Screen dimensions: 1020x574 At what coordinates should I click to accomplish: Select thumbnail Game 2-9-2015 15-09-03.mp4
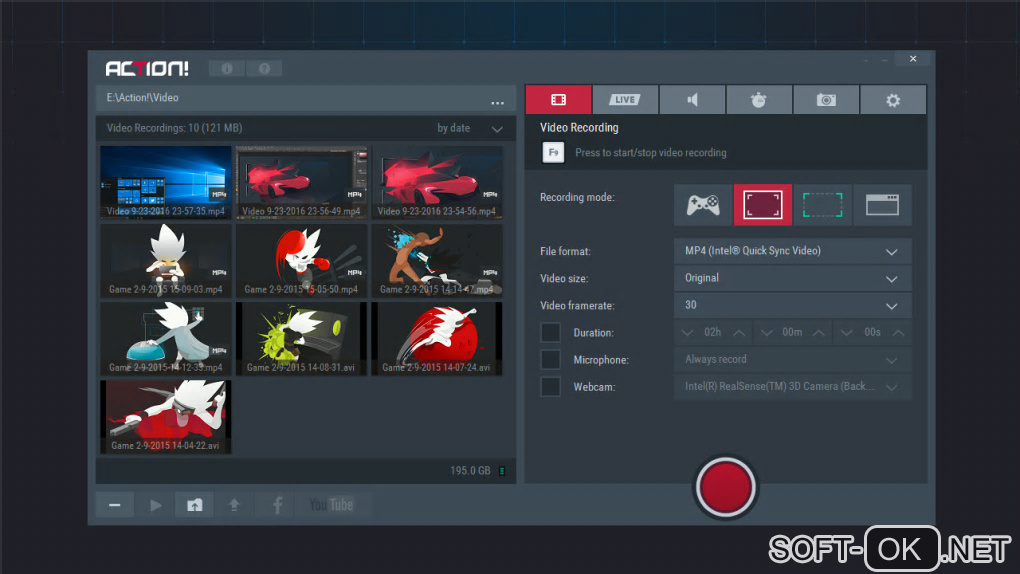click(x=166, y=260)
